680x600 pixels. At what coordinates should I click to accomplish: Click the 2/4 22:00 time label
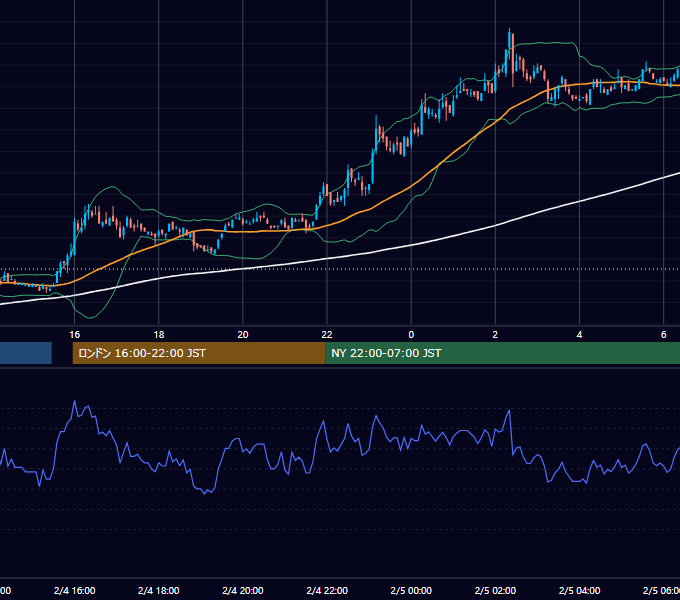click(327, 590)
